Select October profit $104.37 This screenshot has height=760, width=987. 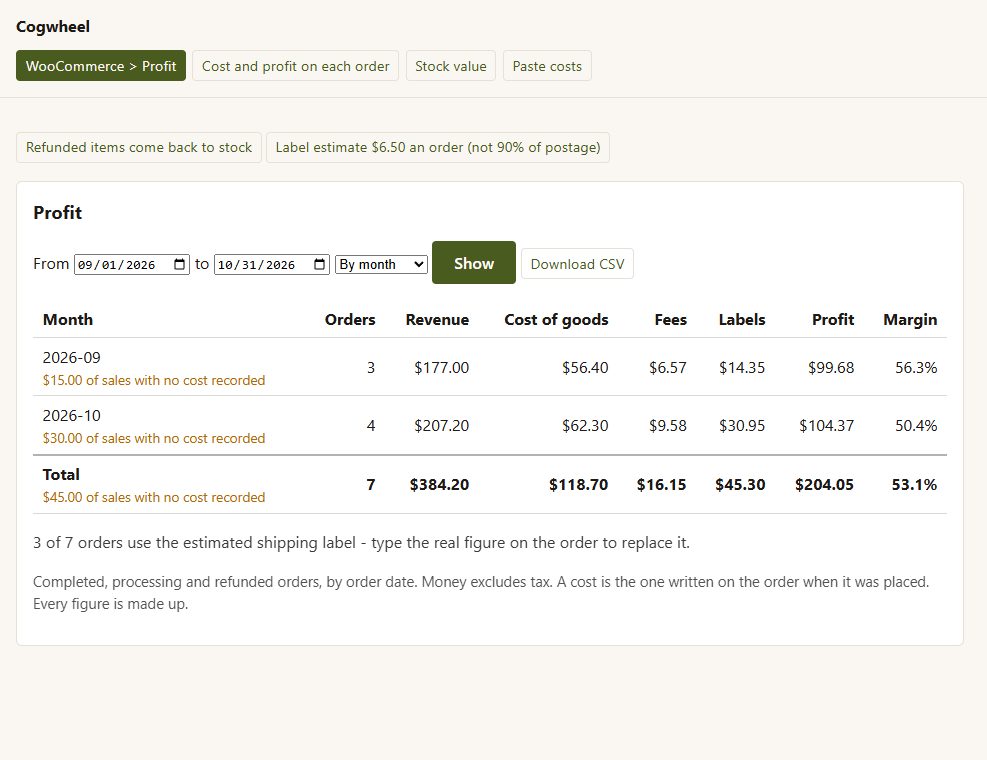point(826,426)
